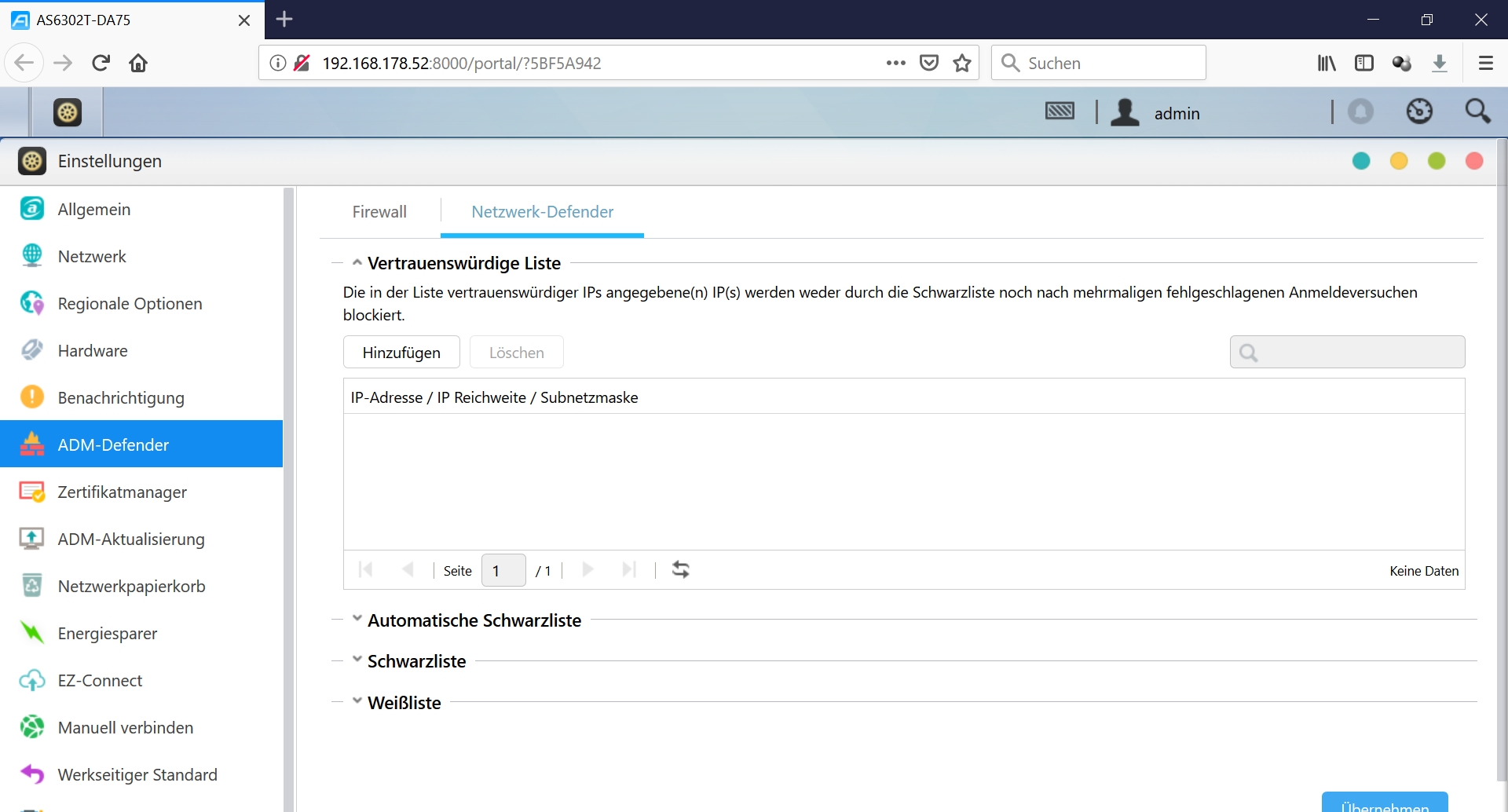The height and width of the screenshot is (812, 1508).
Task: Toggle the Firefox sidebar view
Action: point(1364,63)
